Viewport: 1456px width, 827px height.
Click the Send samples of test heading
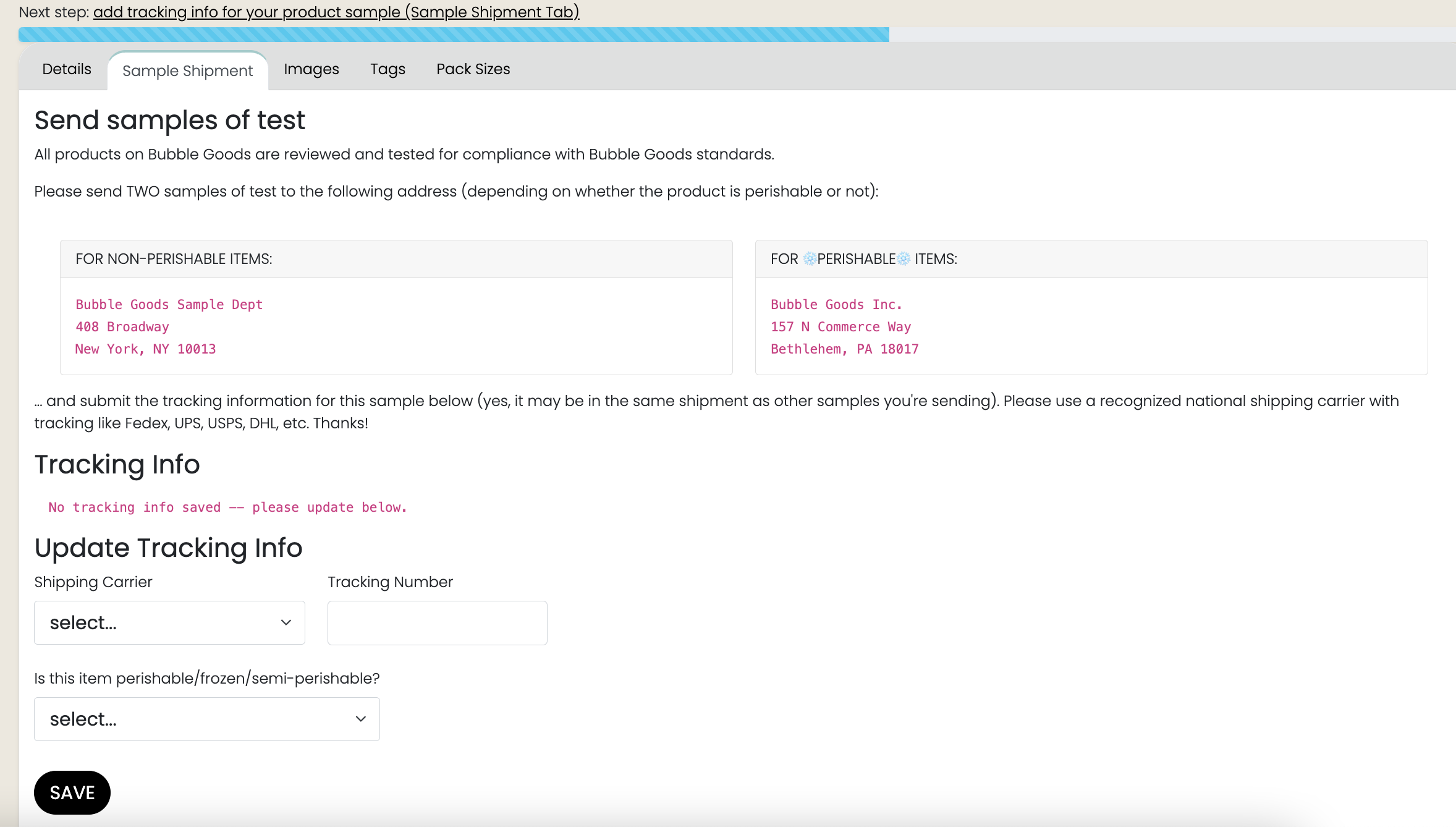(170, 120)
